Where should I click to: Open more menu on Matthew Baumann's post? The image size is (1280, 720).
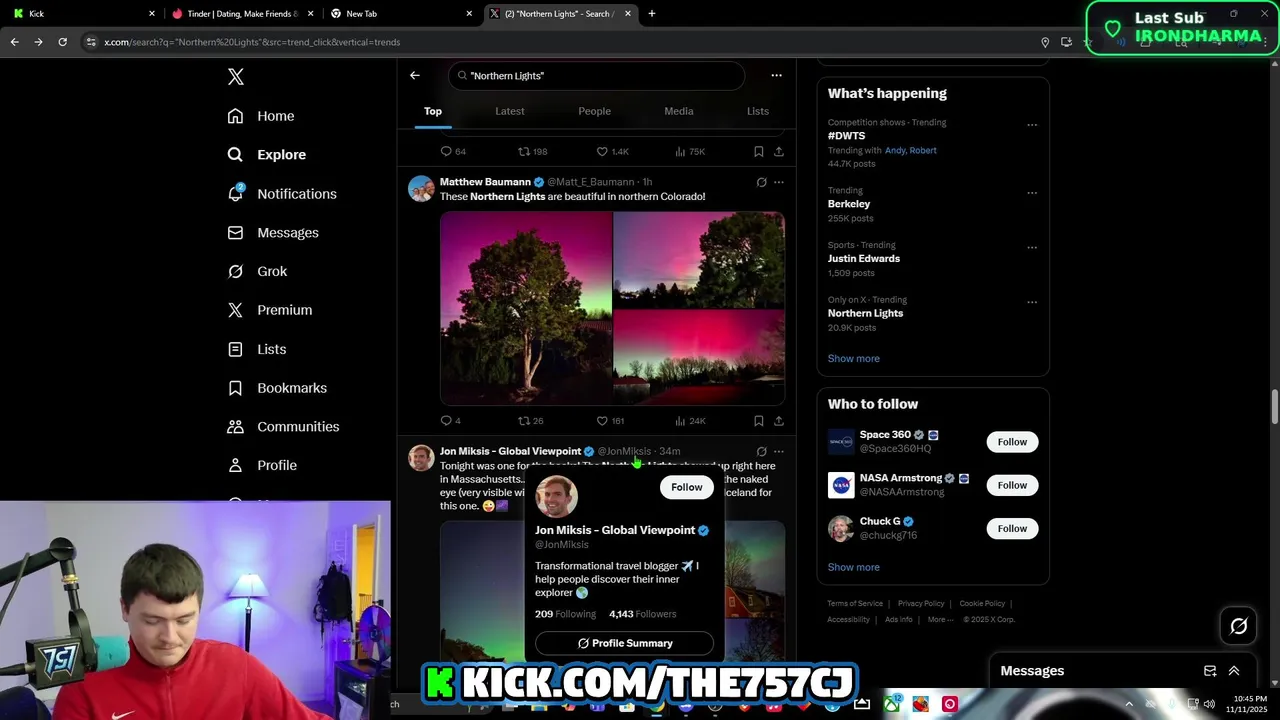[x=779, y=182]
